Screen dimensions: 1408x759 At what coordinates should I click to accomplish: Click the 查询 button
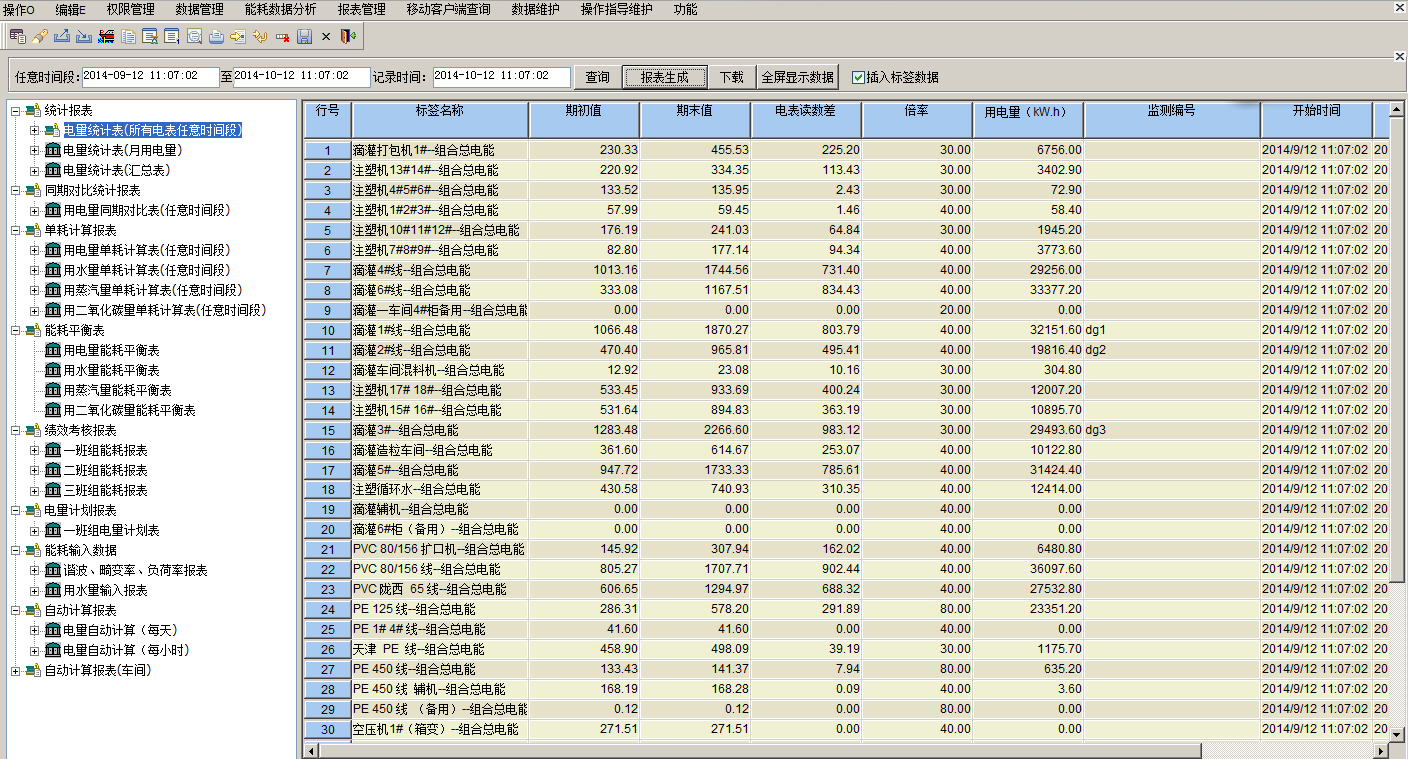click(596, 76)
